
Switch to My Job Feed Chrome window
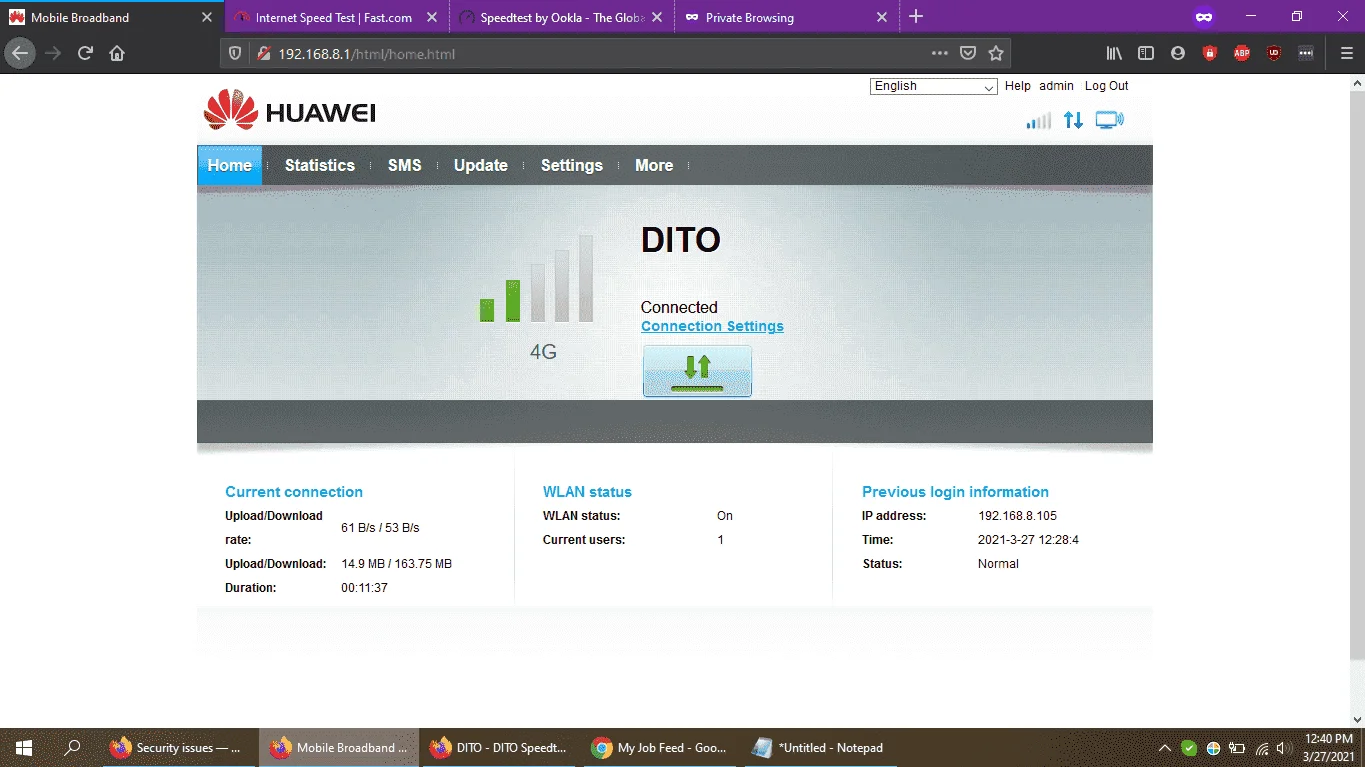(658, 748)
